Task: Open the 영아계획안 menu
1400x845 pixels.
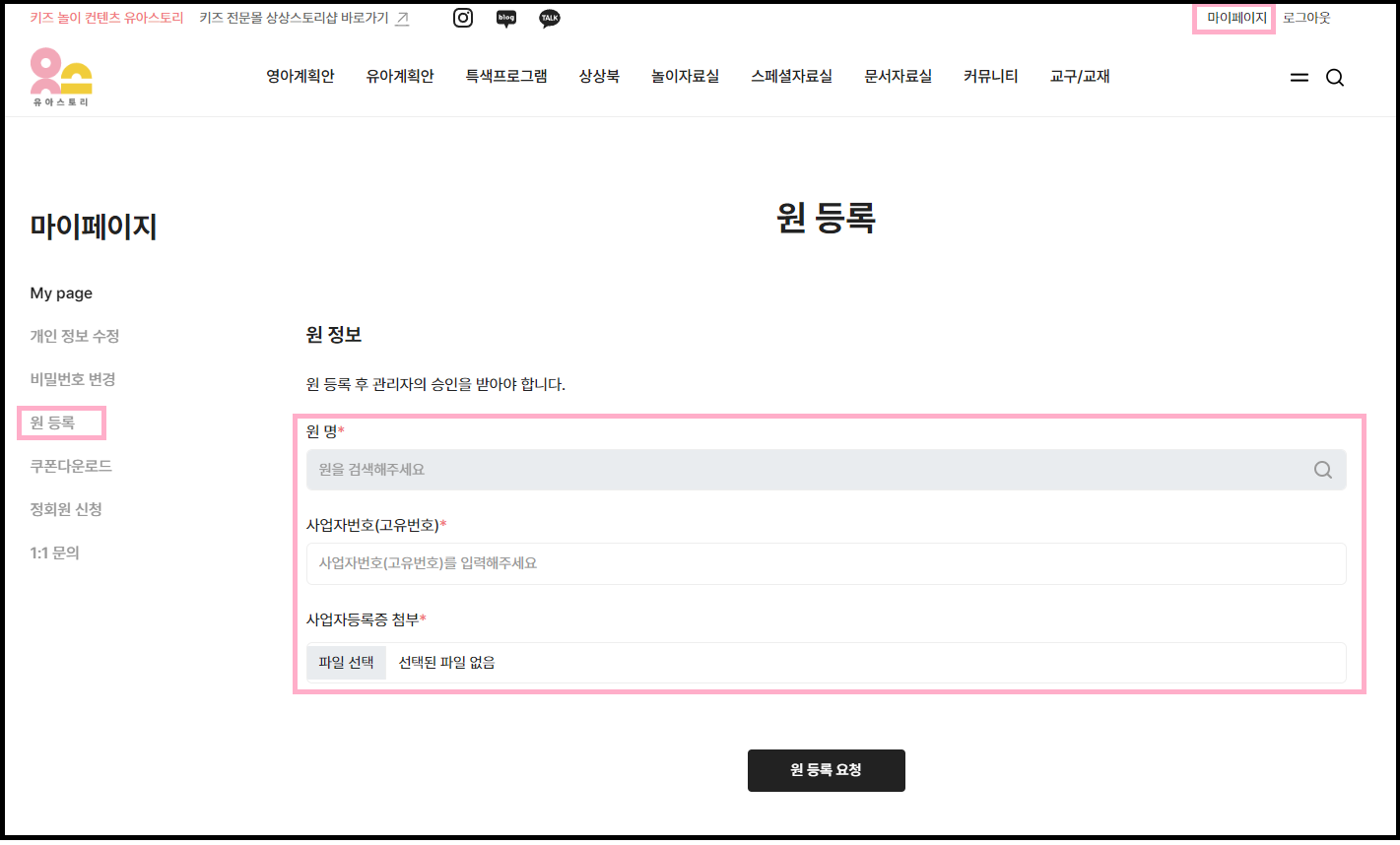Action: (300, 76)
